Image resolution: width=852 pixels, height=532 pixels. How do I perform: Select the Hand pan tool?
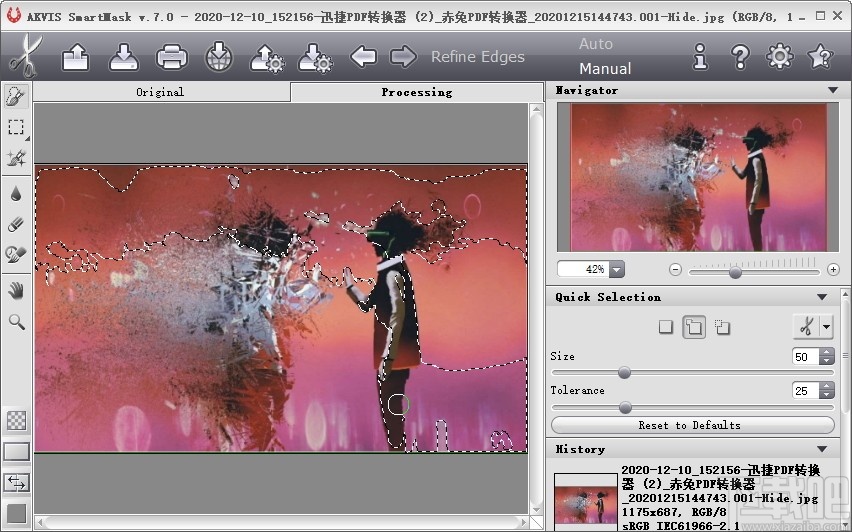click(x=16, y=291)
